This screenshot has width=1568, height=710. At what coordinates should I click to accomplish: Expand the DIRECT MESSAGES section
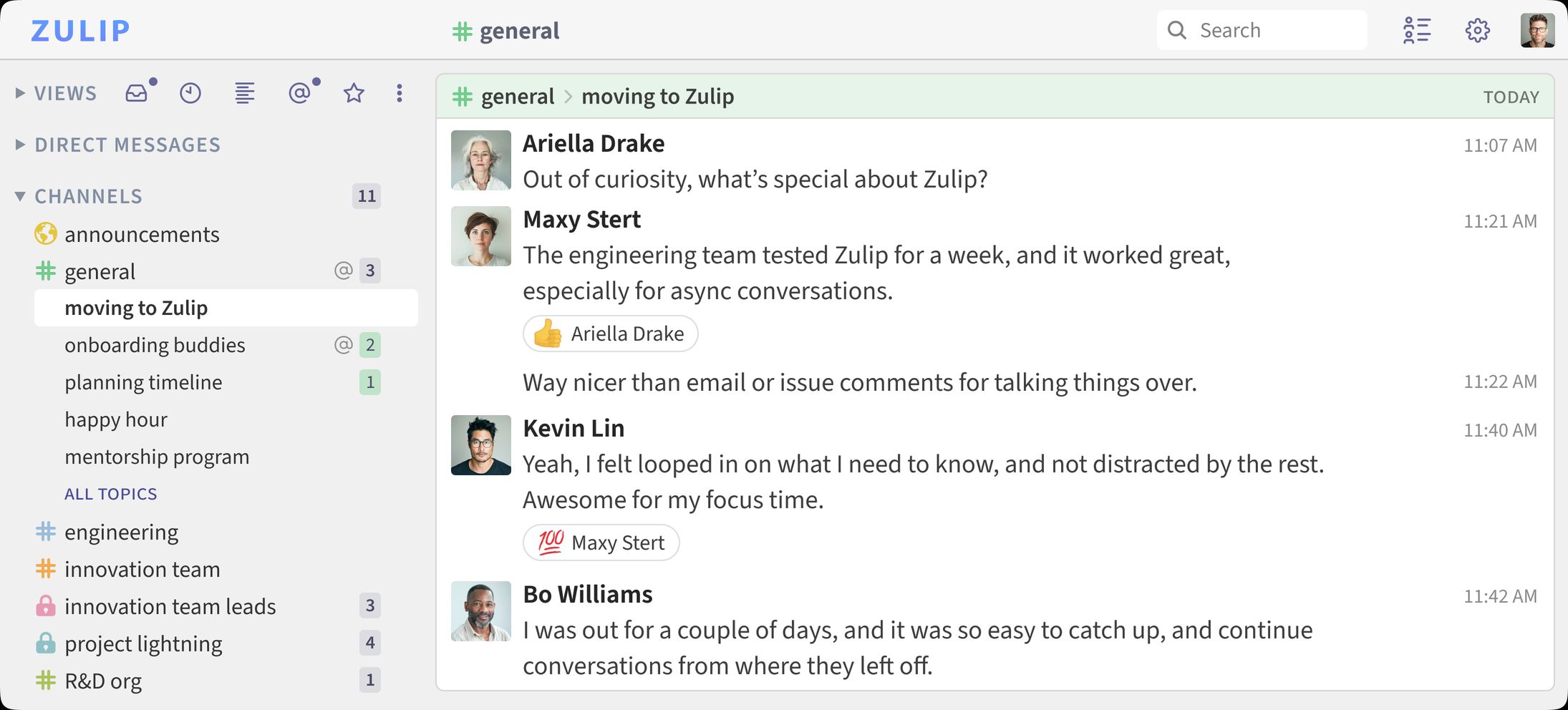19,144
